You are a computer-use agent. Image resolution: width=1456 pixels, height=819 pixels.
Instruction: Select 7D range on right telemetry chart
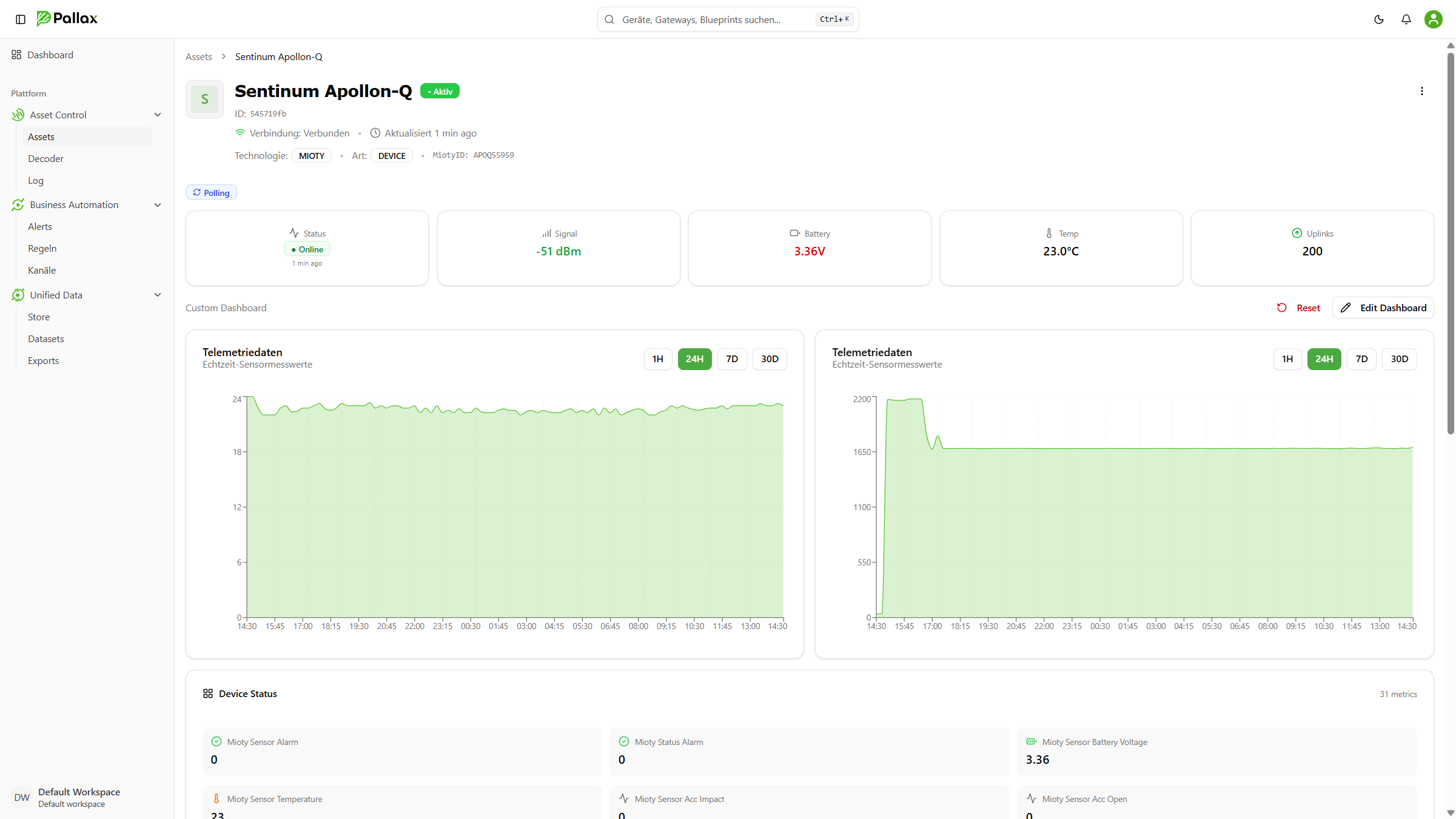click(1361, 359)
